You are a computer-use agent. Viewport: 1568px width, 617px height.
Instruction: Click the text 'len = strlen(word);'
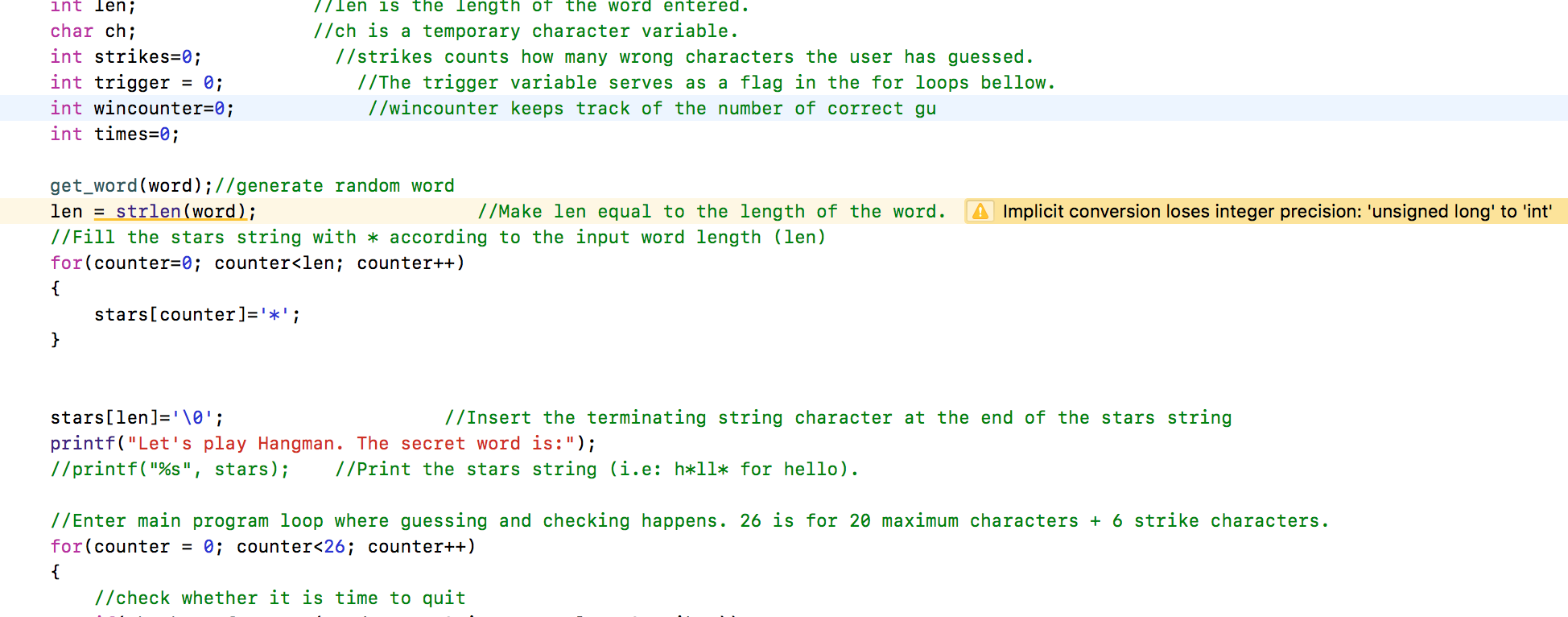pos(153,211)
